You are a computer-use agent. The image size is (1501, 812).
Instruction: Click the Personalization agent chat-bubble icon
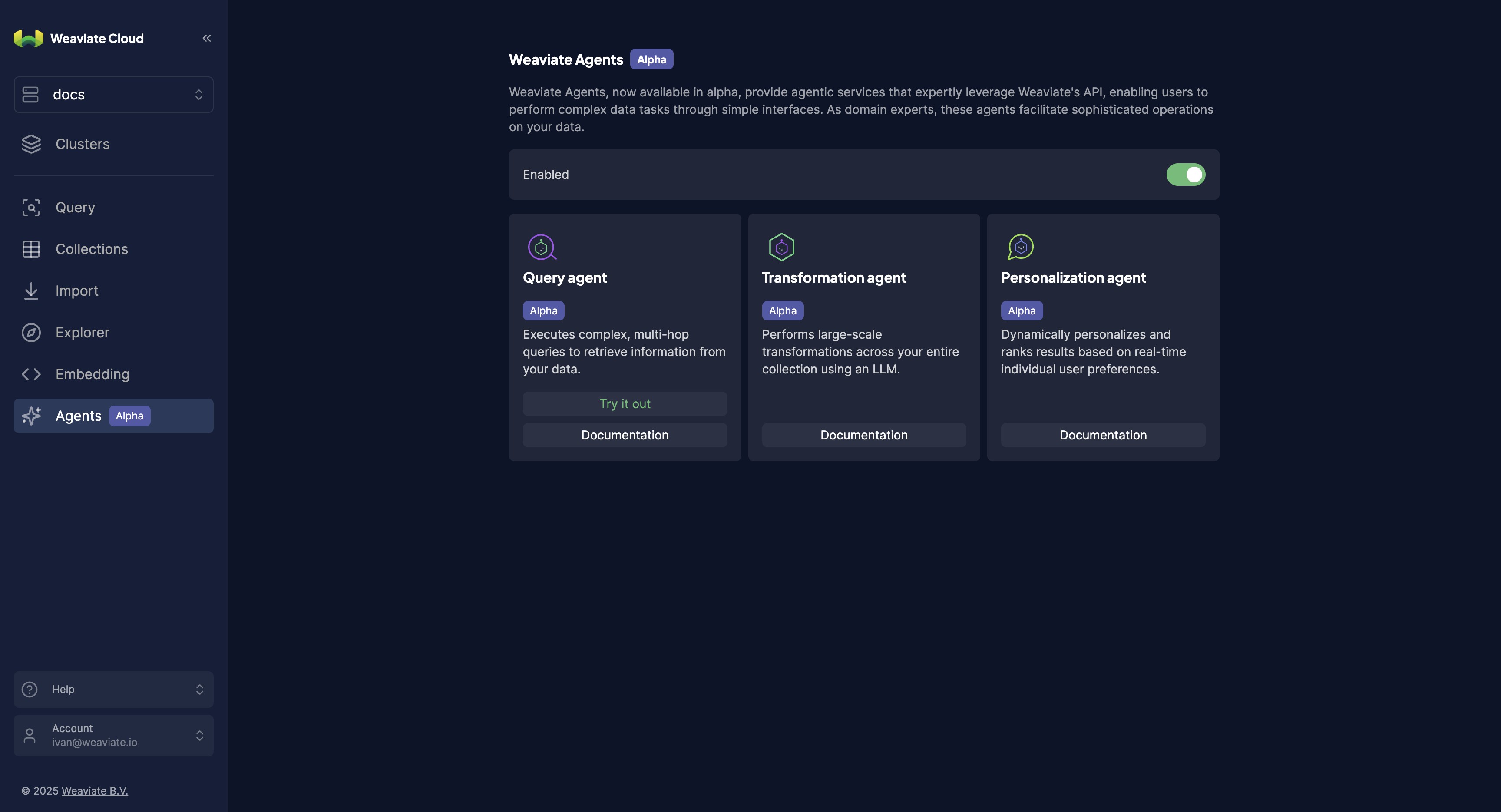click(x=1020, y=247)
